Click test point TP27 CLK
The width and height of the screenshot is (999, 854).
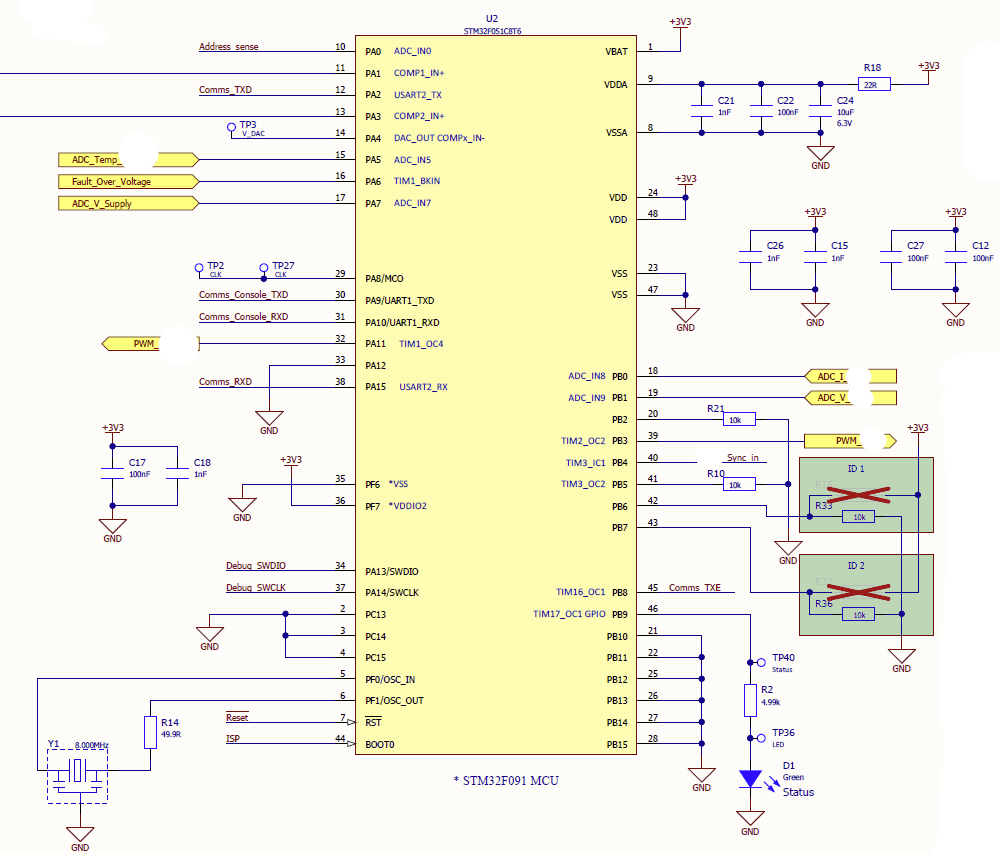[264, 268]
